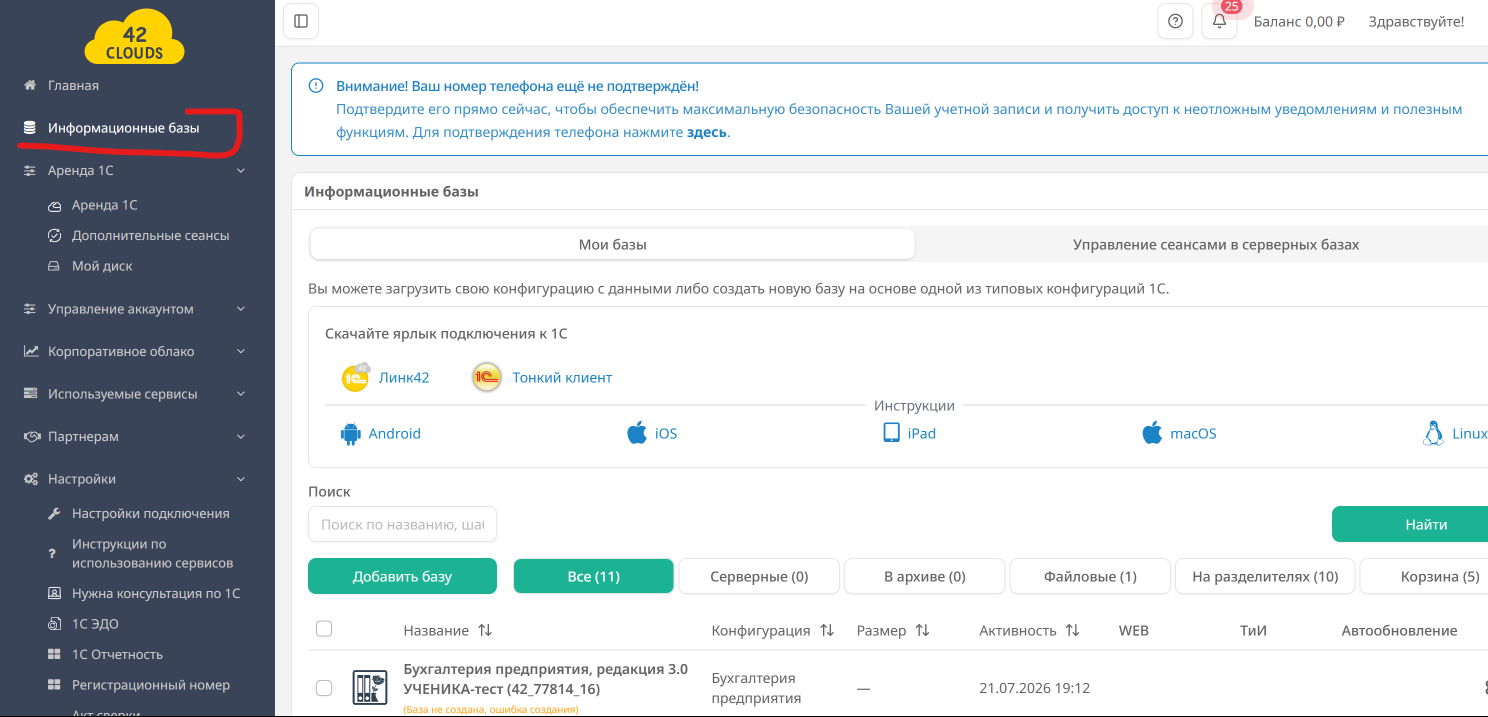Click the здесь phone confirmation link
The width and height of the screenshot is (1488, 717).
[x=707, y=132]
